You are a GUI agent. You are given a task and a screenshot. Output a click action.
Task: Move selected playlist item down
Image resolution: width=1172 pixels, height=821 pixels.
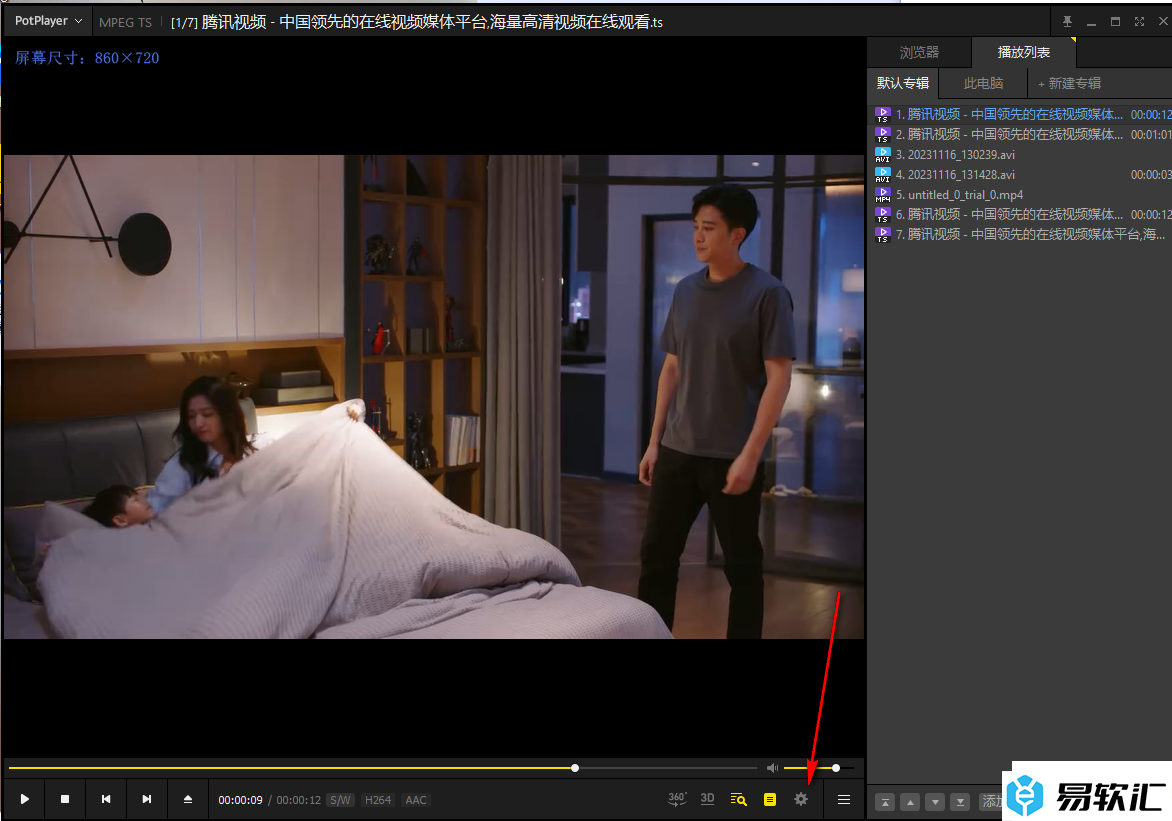(x=935, y=802)
